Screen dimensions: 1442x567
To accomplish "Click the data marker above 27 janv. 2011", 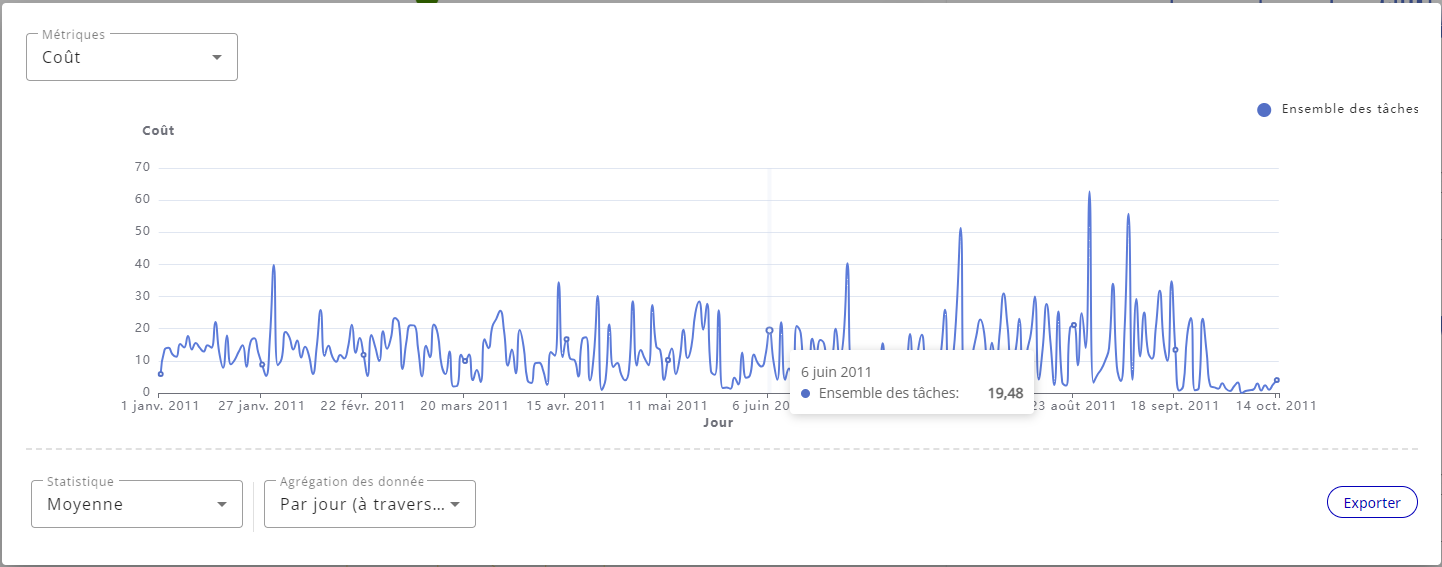I will [262, 365].
